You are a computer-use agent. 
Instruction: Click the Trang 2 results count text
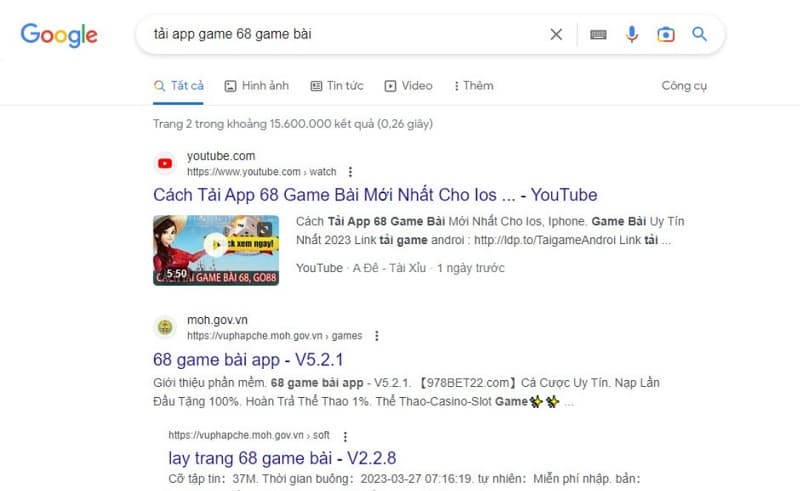coord(293,124)
